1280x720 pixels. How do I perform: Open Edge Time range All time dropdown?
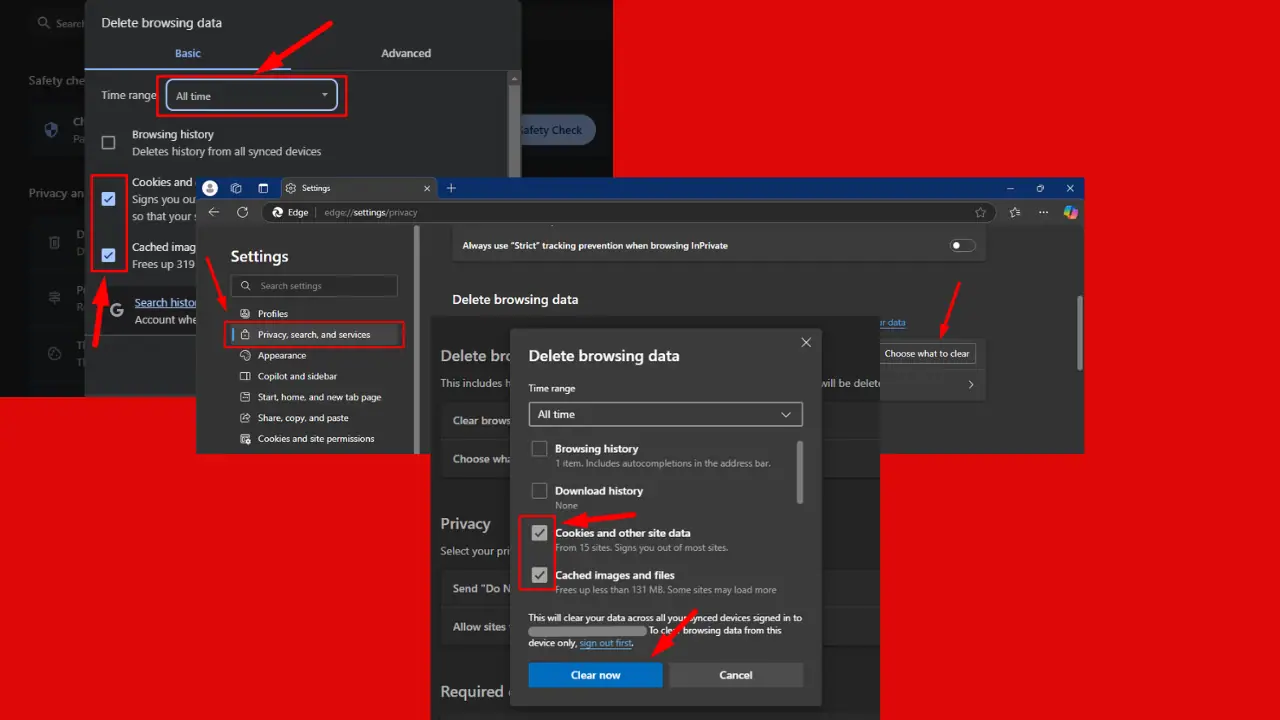(x=665, y=414)
